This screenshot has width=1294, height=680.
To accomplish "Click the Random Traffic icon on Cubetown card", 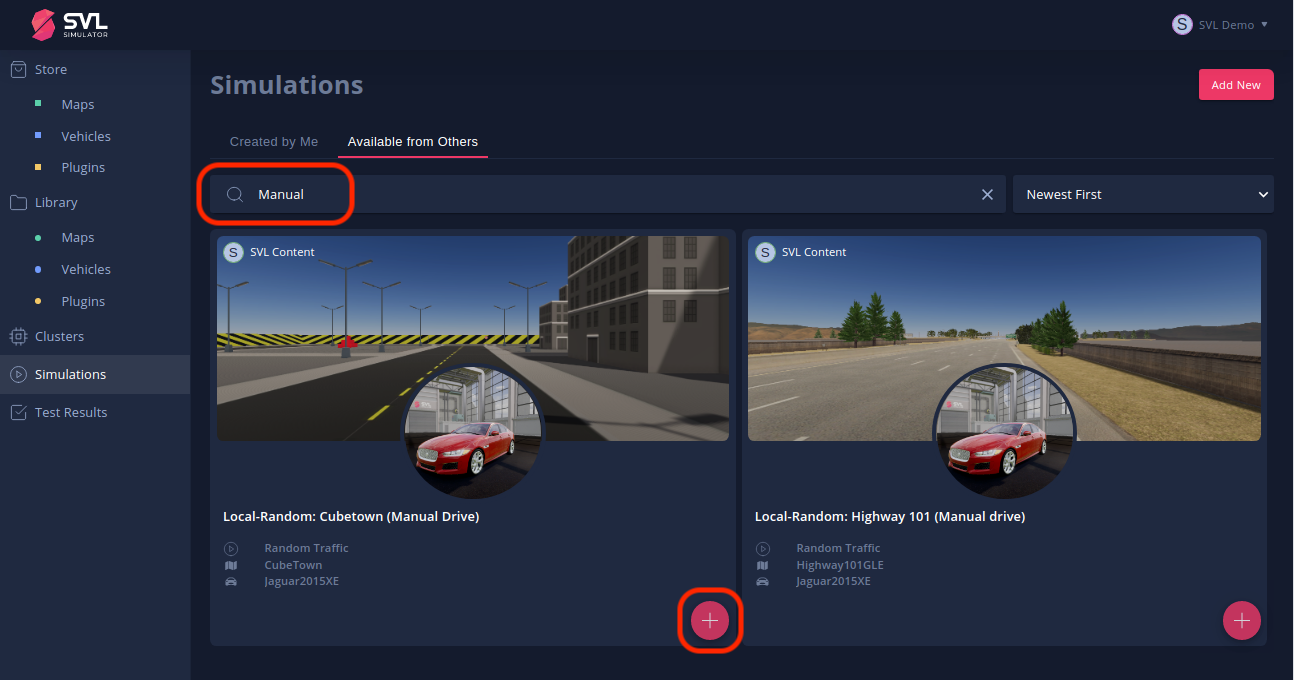I will coord(231,548).
